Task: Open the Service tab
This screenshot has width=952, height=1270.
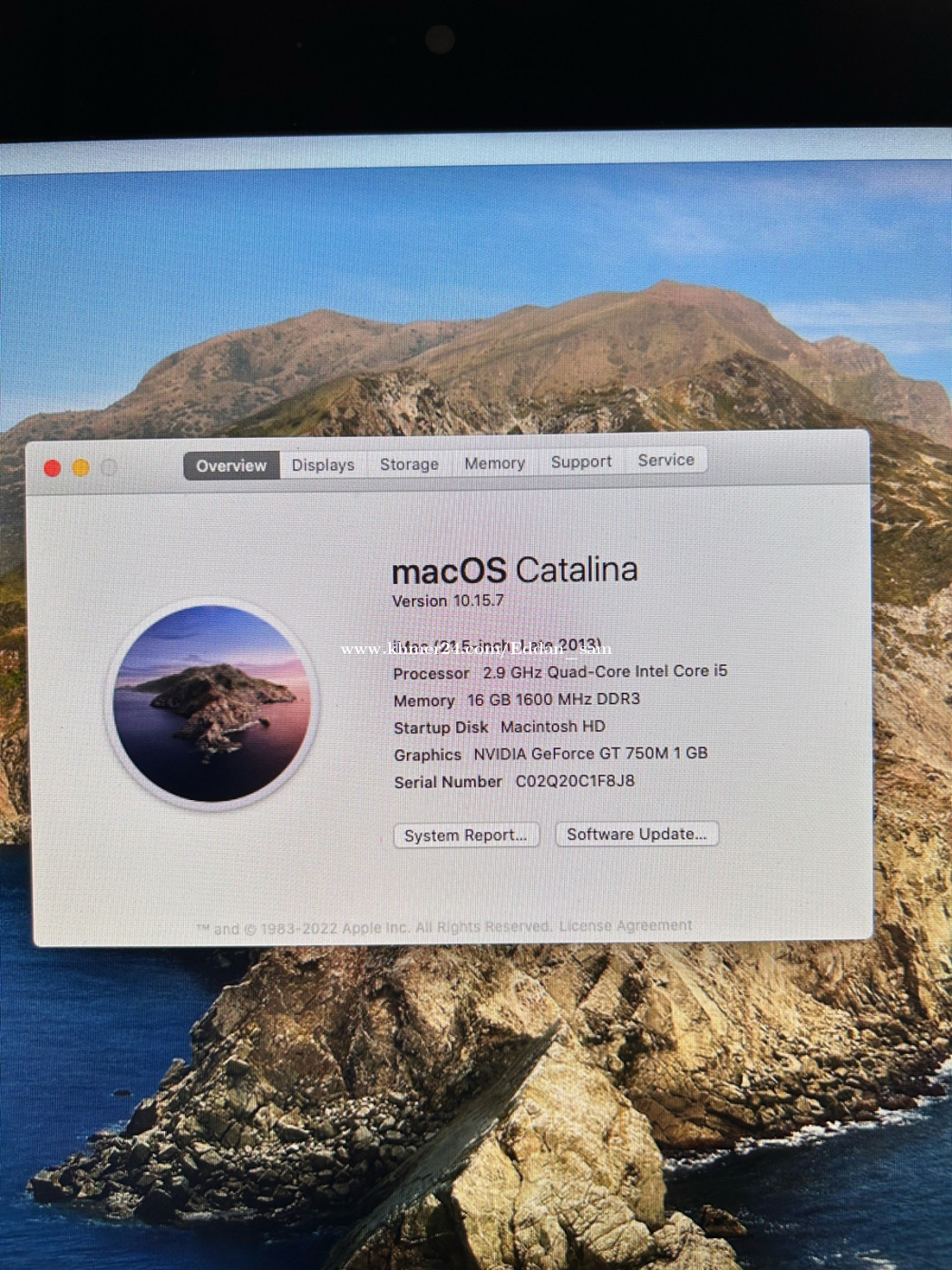Action: tap(665, 460)
